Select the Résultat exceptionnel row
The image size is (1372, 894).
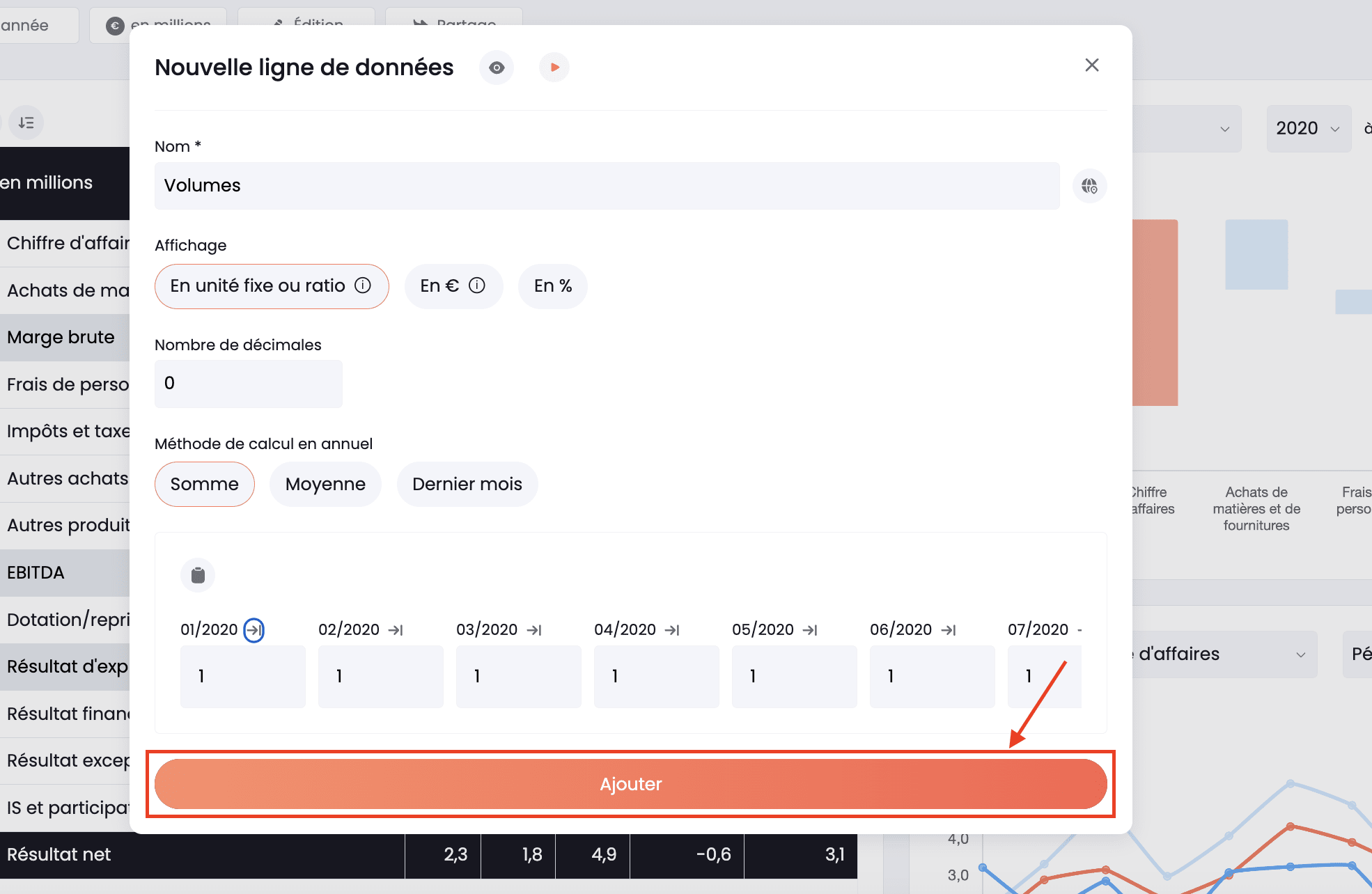coord(65,761)
